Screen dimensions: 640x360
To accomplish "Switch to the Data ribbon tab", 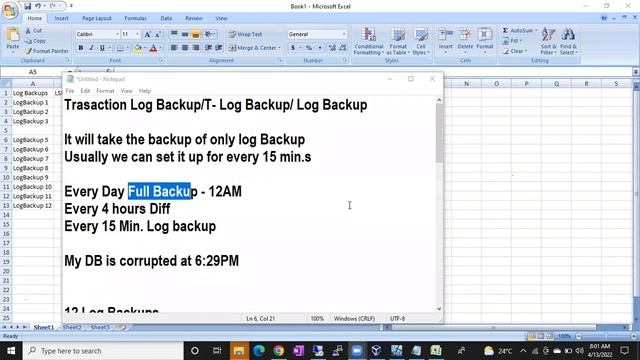I will [166, 18].
